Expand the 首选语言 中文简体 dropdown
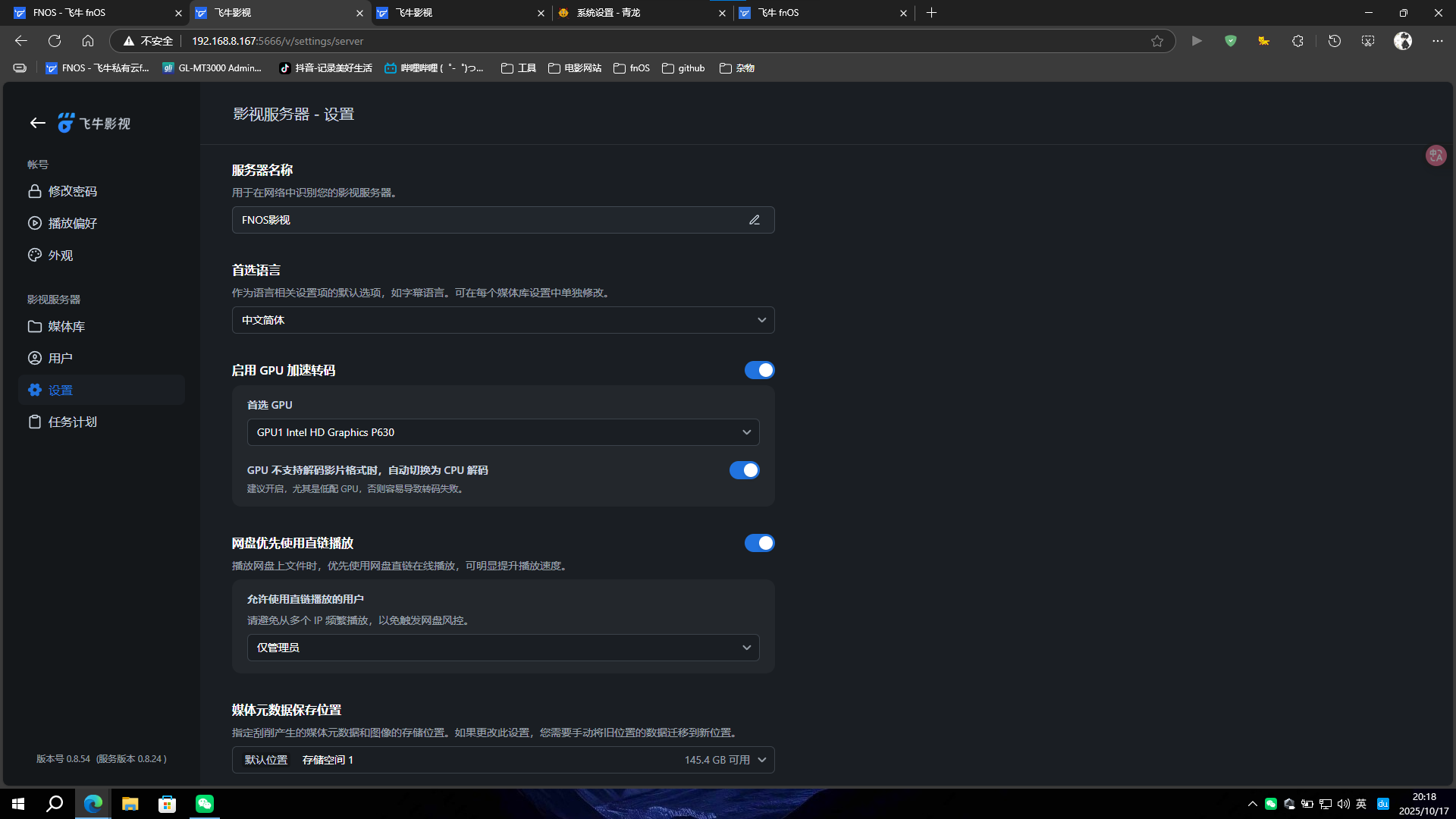 point(503,320)
